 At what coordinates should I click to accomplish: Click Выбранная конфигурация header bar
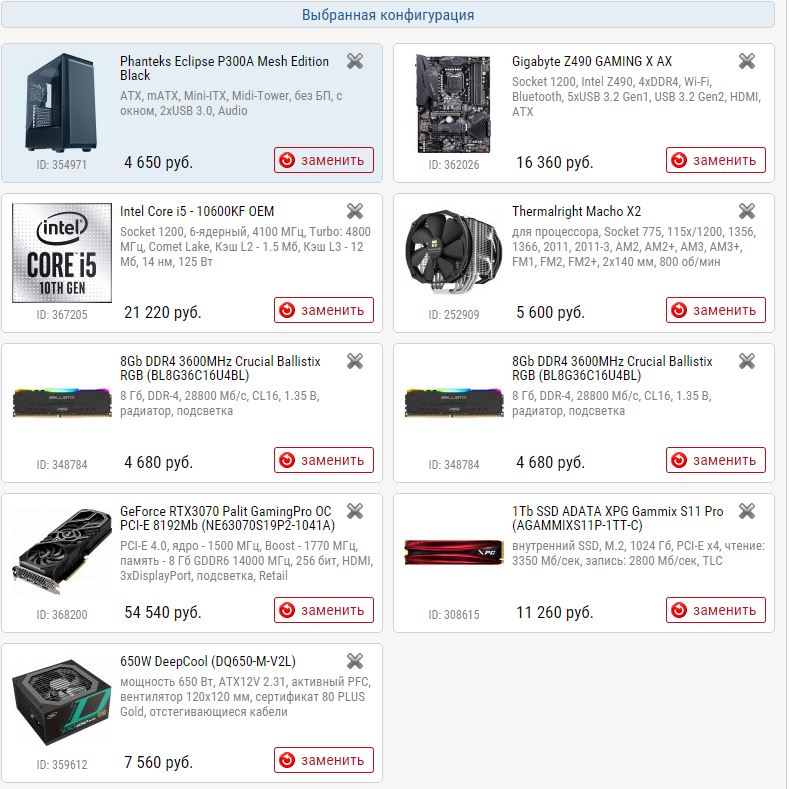(x=388, y=15)
